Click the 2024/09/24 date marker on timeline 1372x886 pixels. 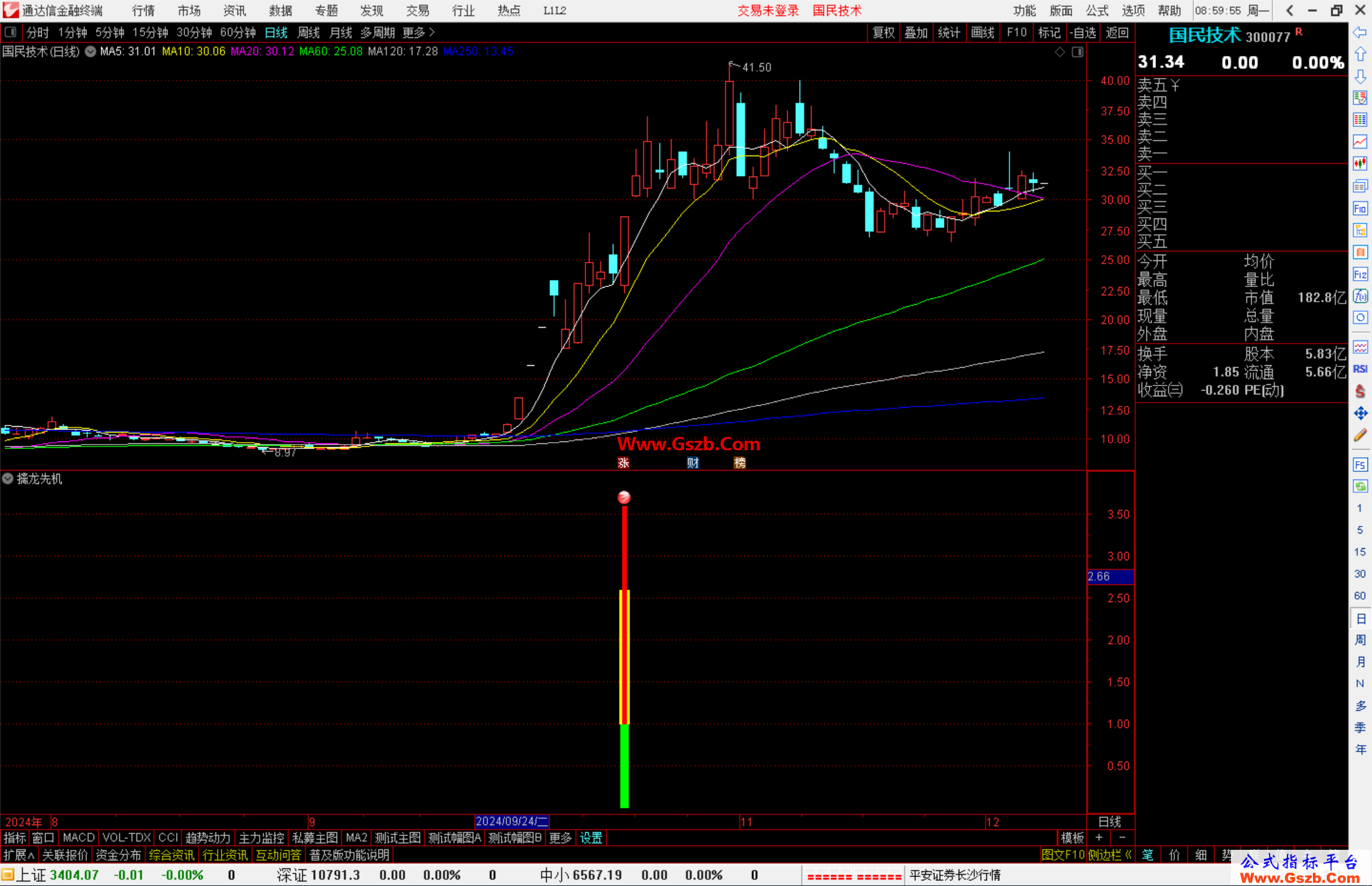pyautogui.click(x=512, y=821)
